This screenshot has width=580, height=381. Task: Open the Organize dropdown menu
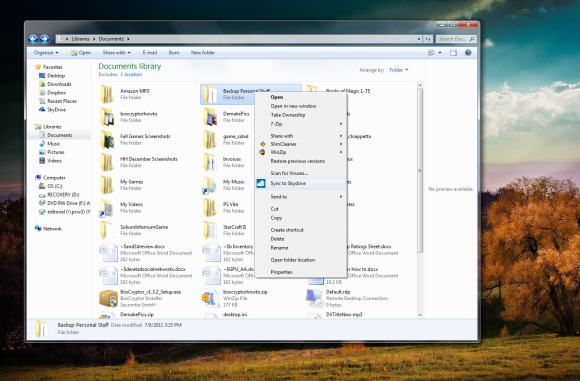(x=46, y=53)
